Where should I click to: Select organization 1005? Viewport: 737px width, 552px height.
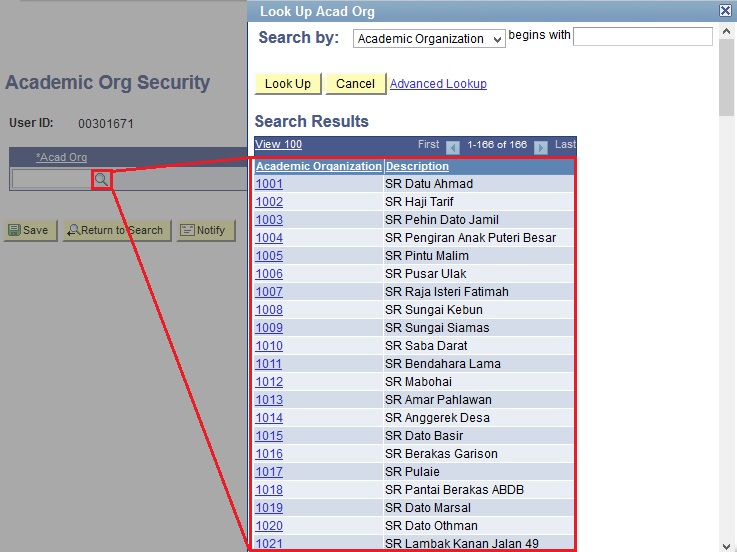pos(269,256)
